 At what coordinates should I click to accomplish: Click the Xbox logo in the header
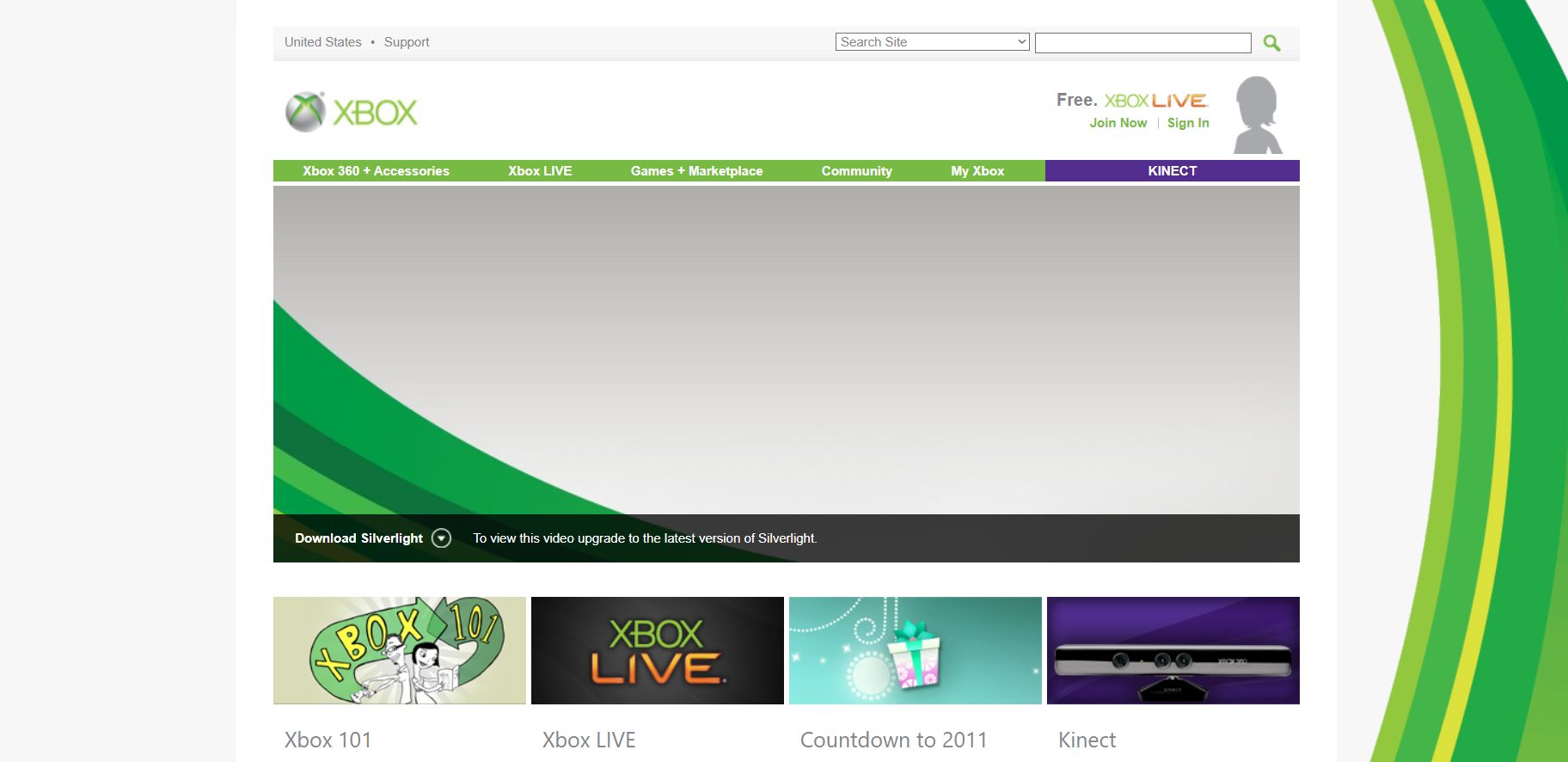click(x=351, y=113)
